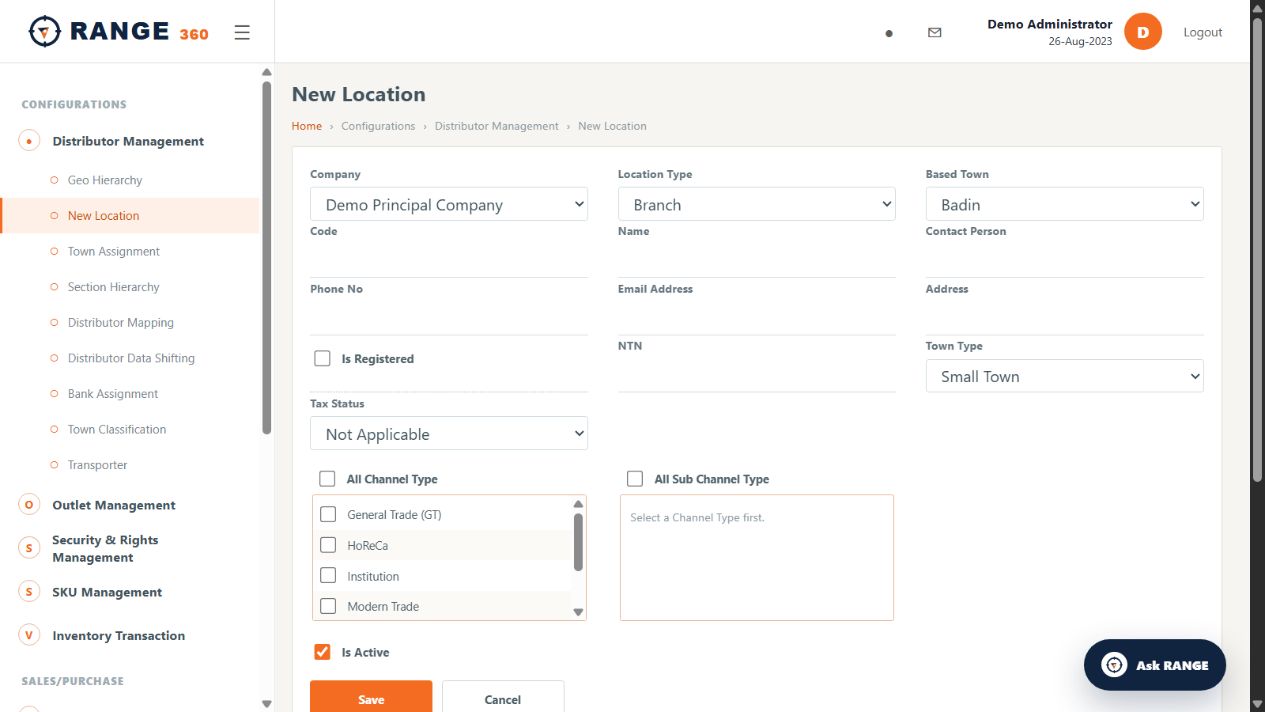Go to Home breadcrumb link
The height and width of the screenshot is (712, 1265).
click(x=307, y=126)
